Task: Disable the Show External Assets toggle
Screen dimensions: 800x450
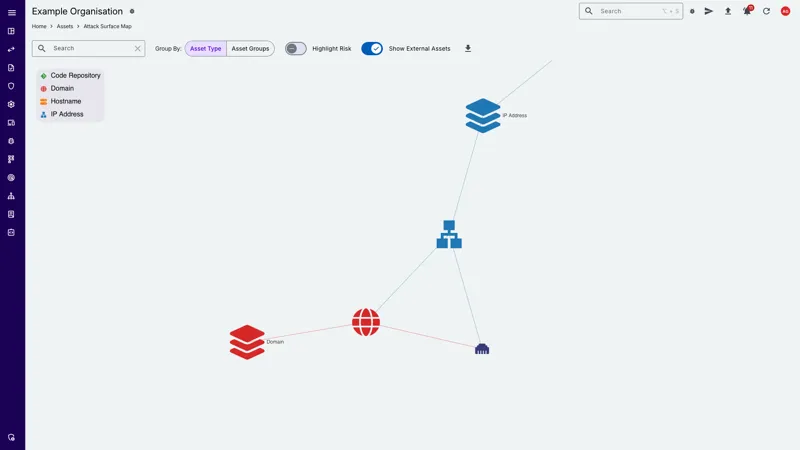Action: pos(372,48)
